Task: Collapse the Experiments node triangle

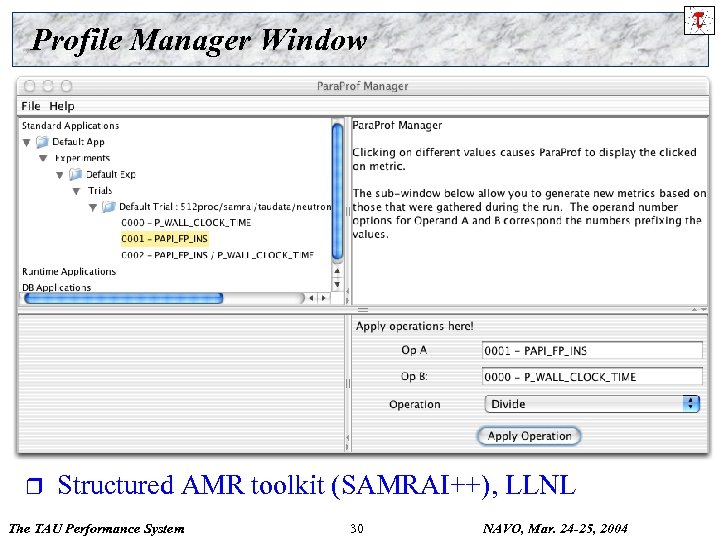Action: coord(43,158)
